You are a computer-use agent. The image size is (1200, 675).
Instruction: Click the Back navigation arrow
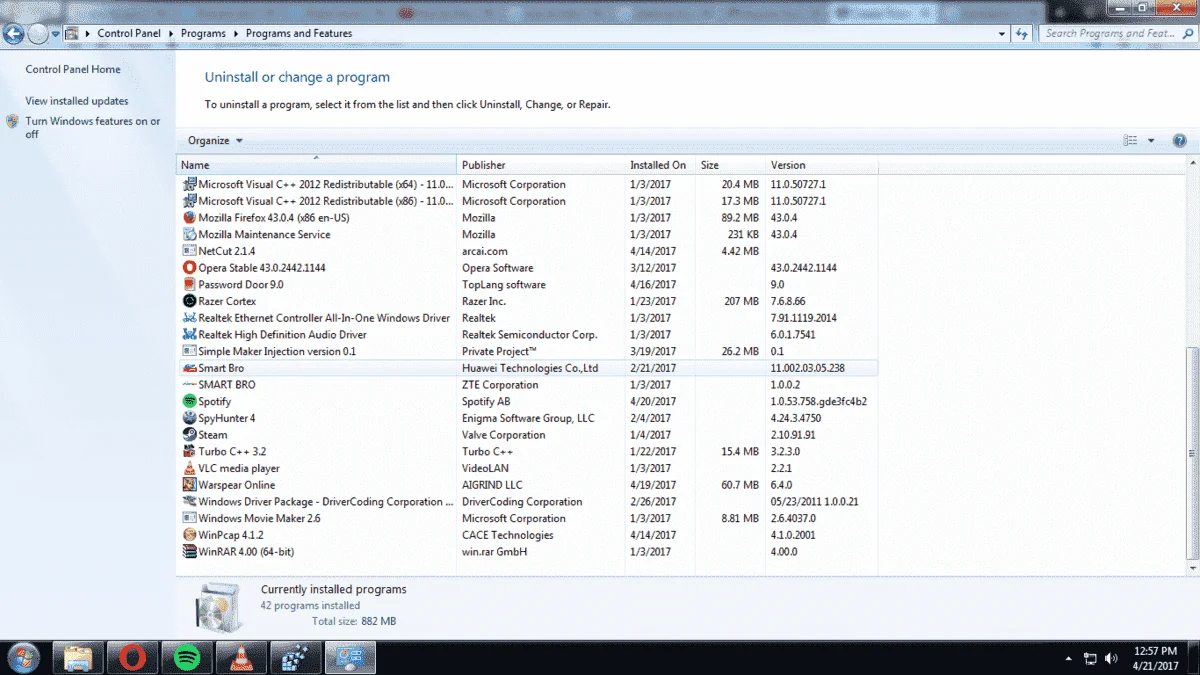click(x=13, y=34)
